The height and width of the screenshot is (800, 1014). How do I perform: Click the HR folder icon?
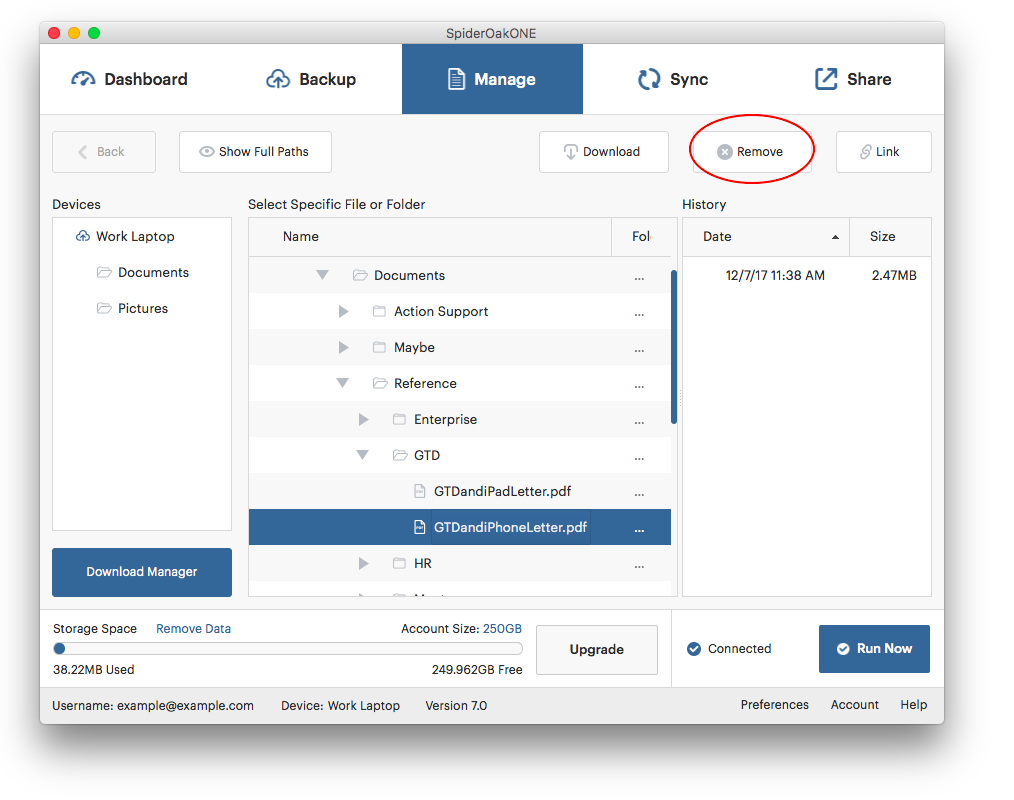point(400,564)
